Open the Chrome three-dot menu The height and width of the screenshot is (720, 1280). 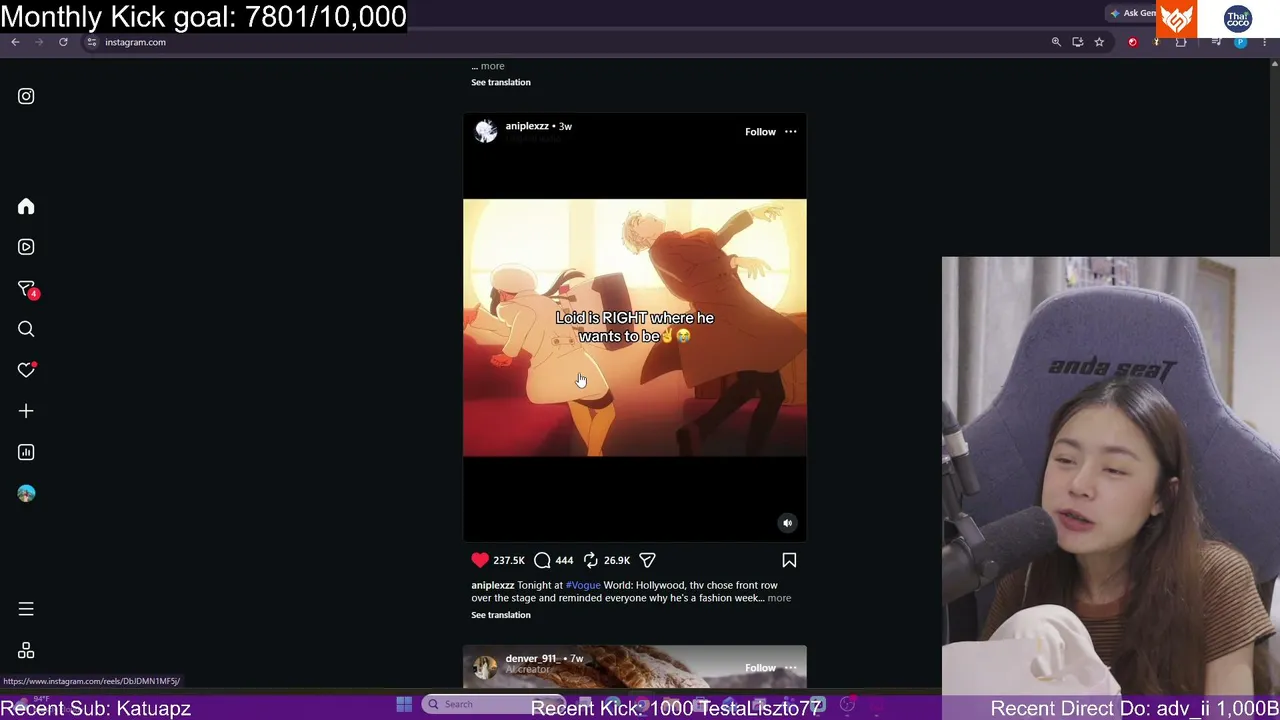pyautogui.click(x=1265, y=42)
